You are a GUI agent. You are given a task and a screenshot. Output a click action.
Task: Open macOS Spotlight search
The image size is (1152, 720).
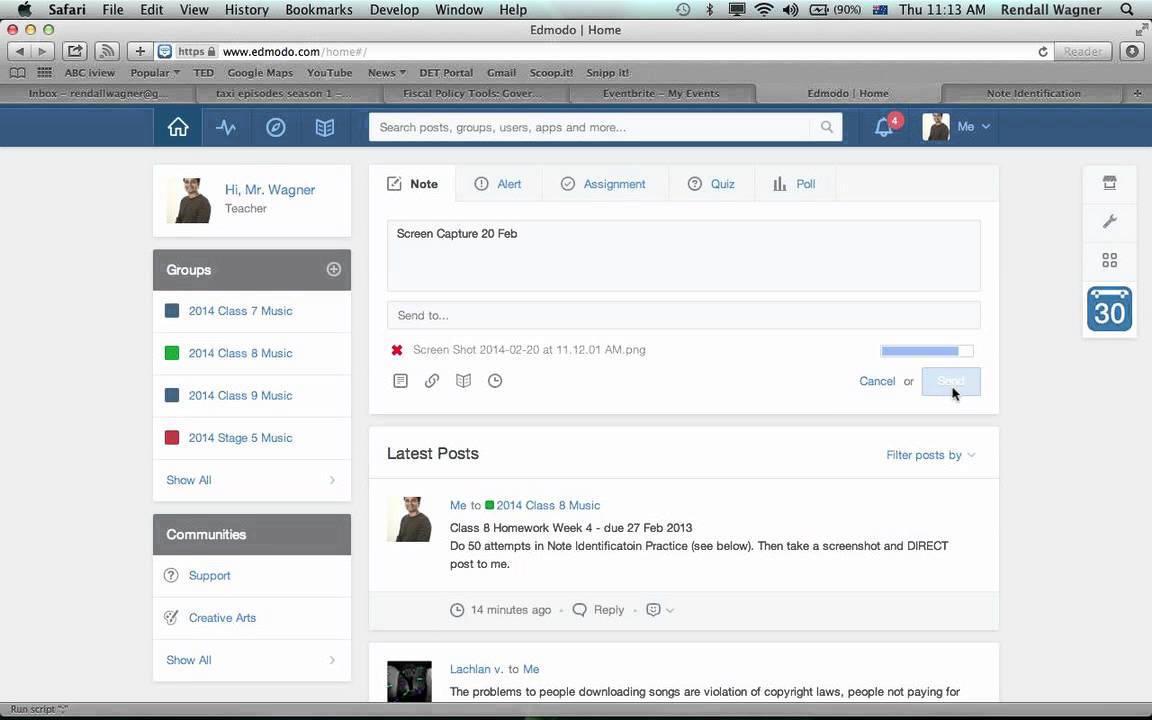click(1127, 10)
